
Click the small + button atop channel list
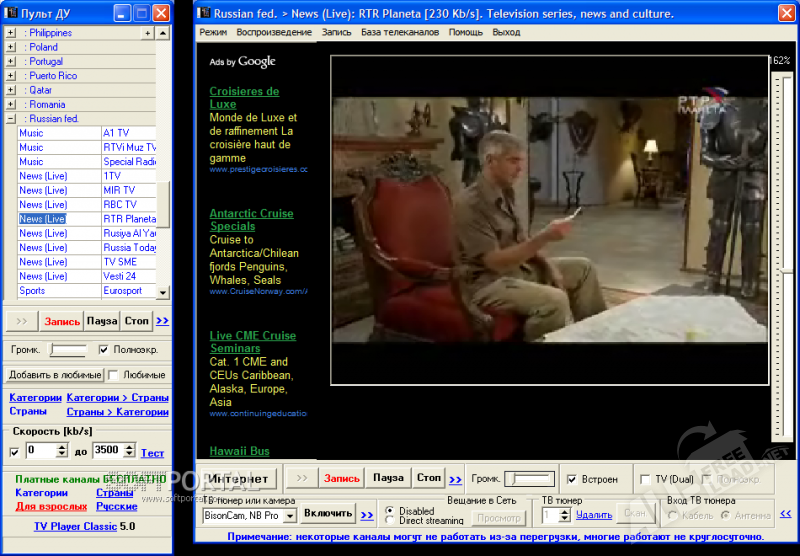[148, 33]
